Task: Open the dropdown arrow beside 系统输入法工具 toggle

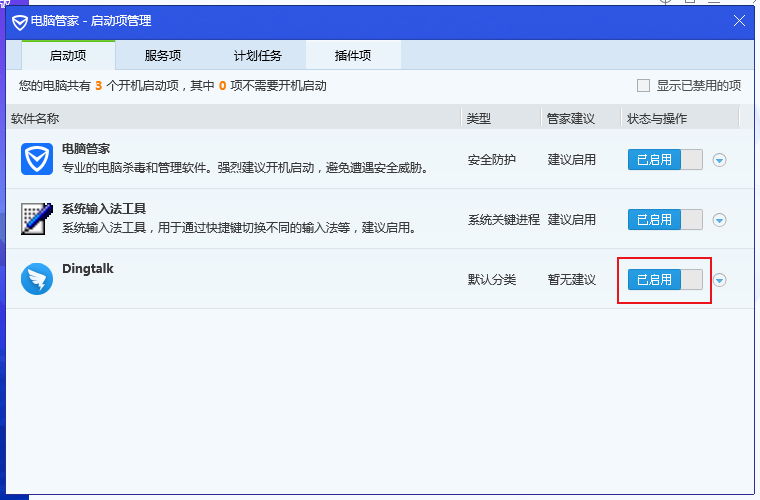Action: point(719,220)
